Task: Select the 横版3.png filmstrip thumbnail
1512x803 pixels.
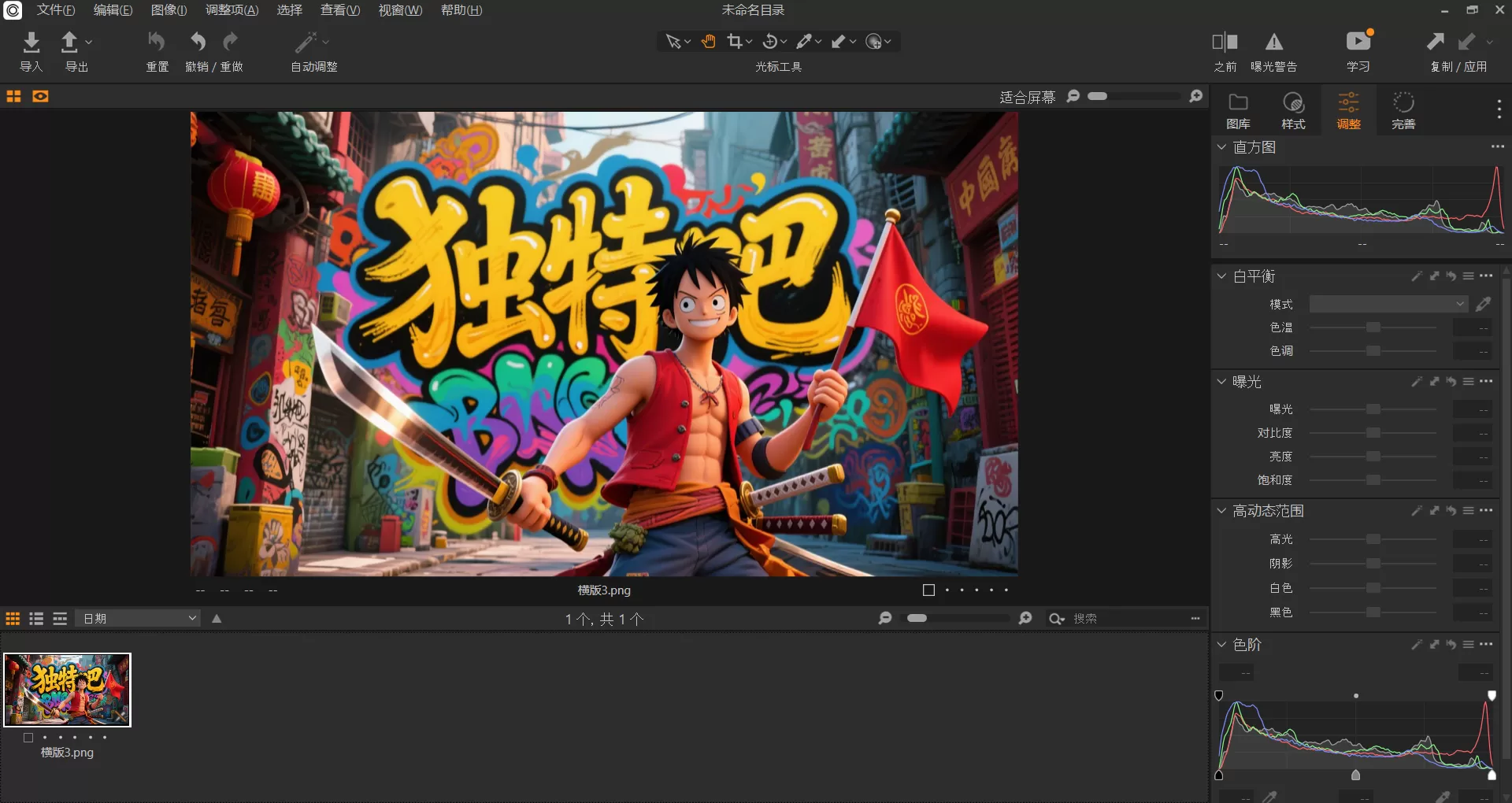Action: coord(67,690)
